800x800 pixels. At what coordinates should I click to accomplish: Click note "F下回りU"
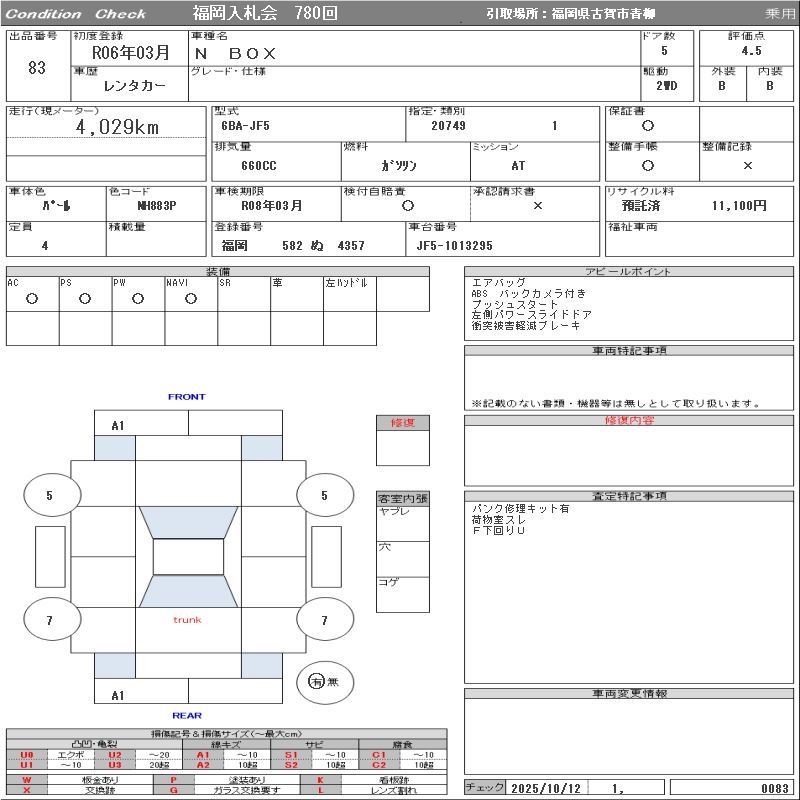click(x=498, y=530)
